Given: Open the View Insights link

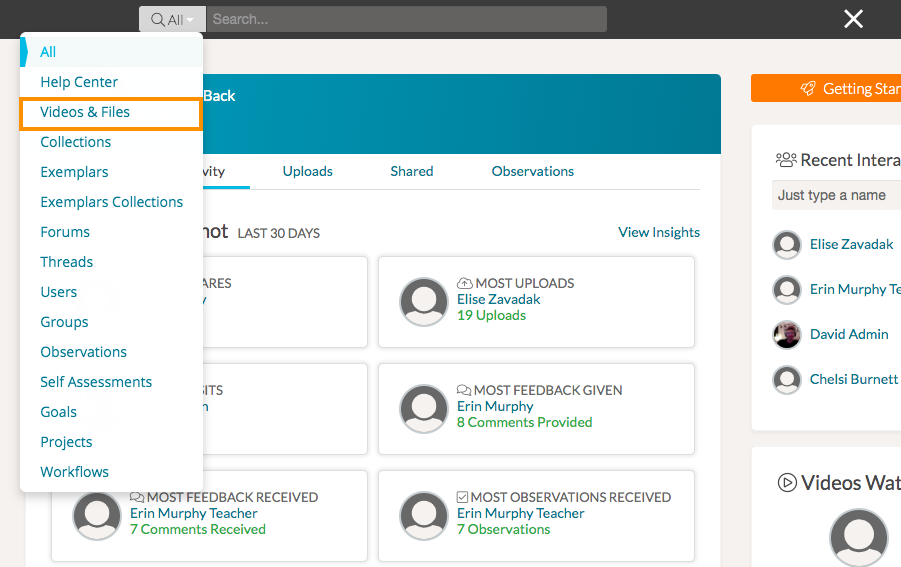Looking at the screenshot, I should coord(658,232).
